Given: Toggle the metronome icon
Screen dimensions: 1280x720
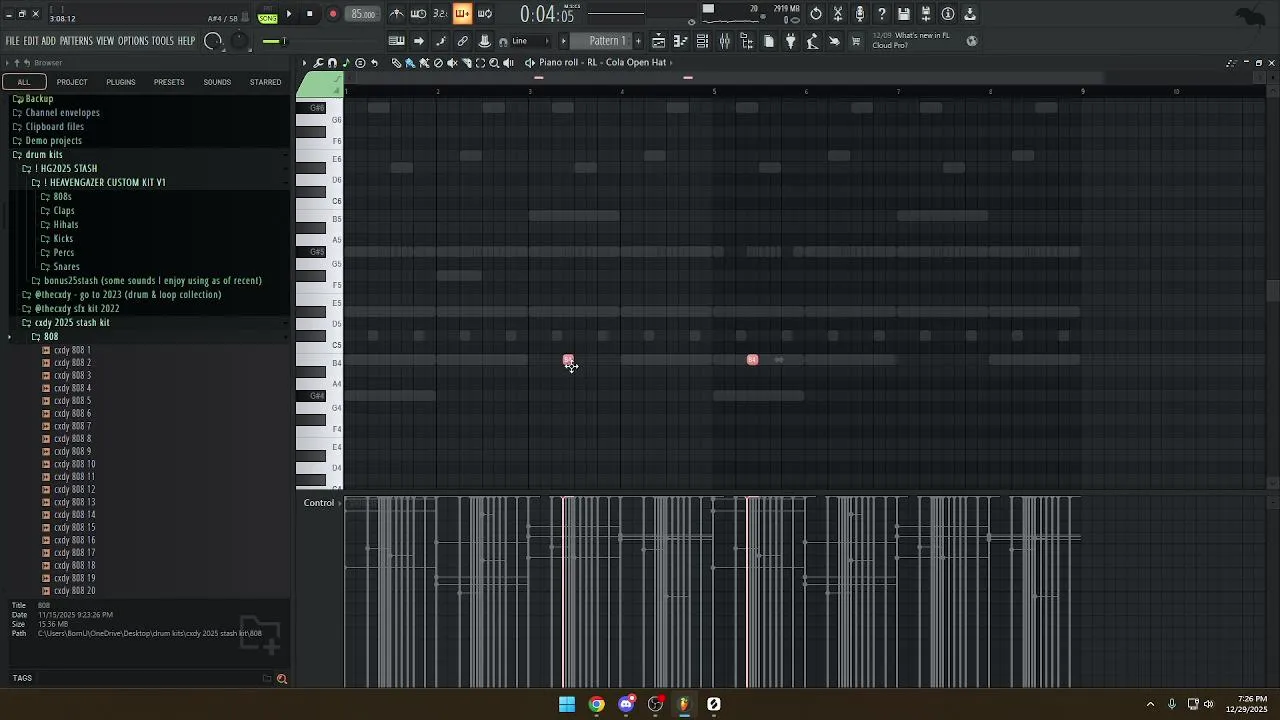Looking at the screenshot, I should coord(397,14).
